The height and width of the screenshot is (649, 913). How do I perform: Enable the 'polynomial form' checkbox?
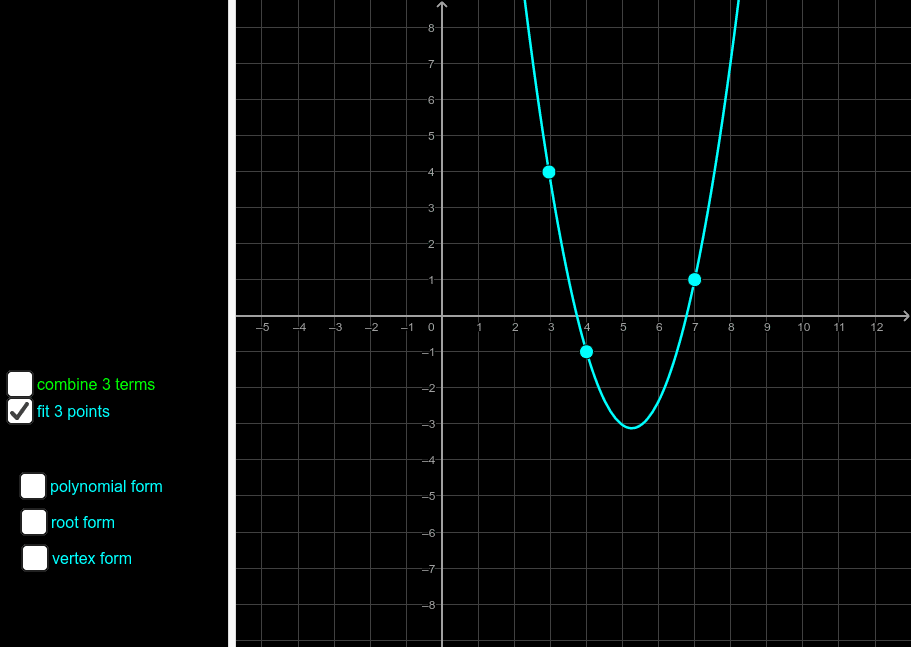pyautogui.click(x=33, y=486)
